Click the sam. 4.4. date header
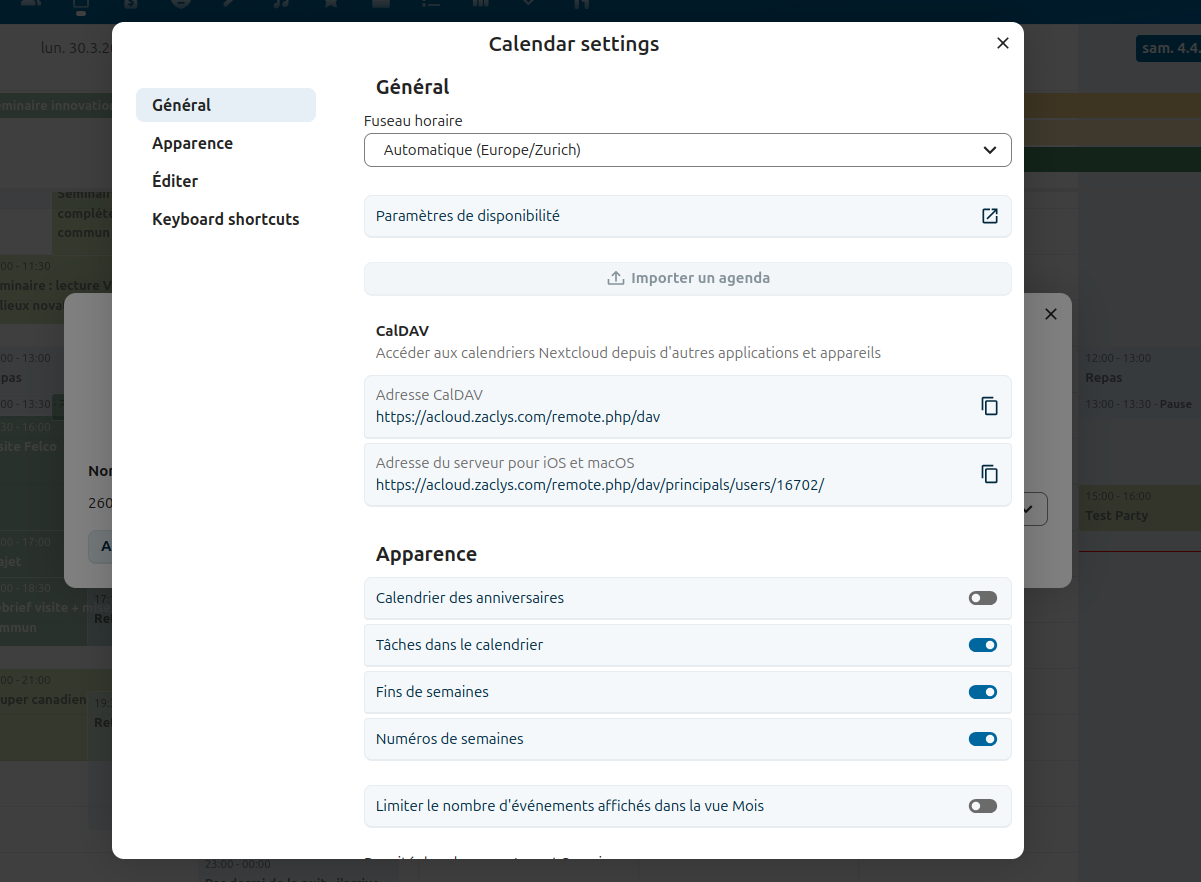Viewport: 1201px width, 882px height. 1166,48
